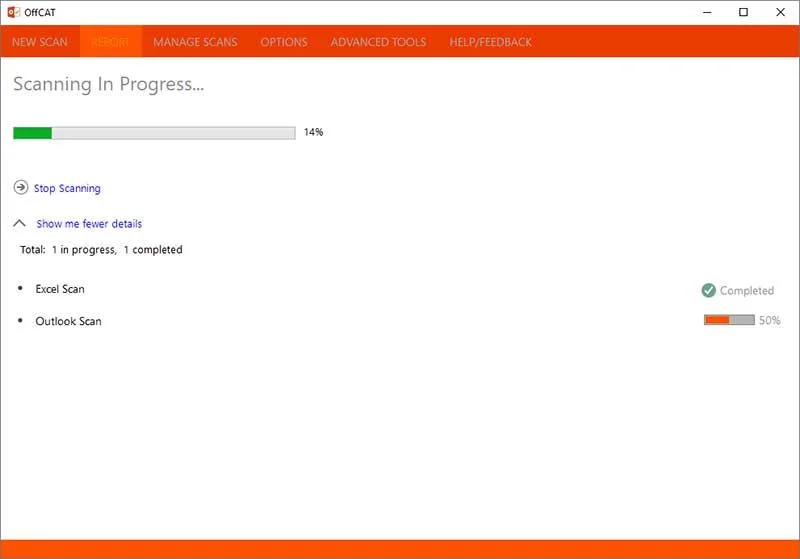Click the arrow icon beside Stop Scanning
This screenshot has width=800, height=559.
[21, 188]
